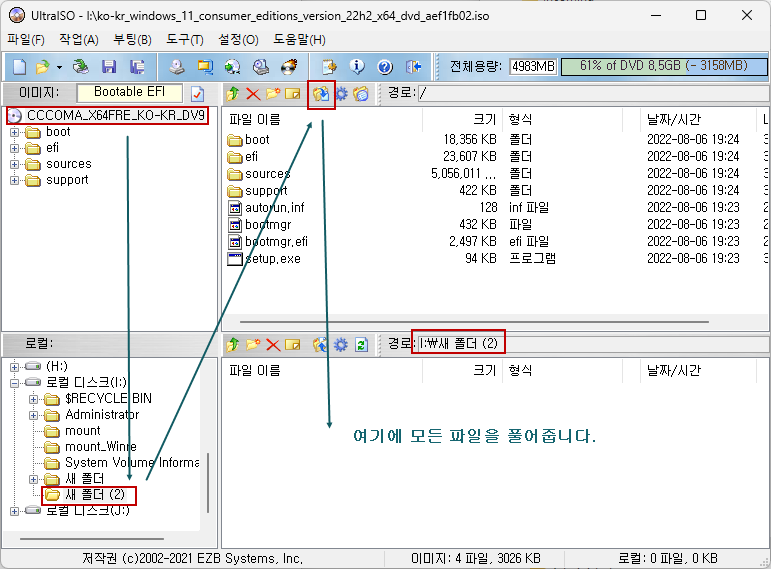The image size is (771, 569).
Task: Select 새 폴더 (2) in local tree
Action: point(95,495)
